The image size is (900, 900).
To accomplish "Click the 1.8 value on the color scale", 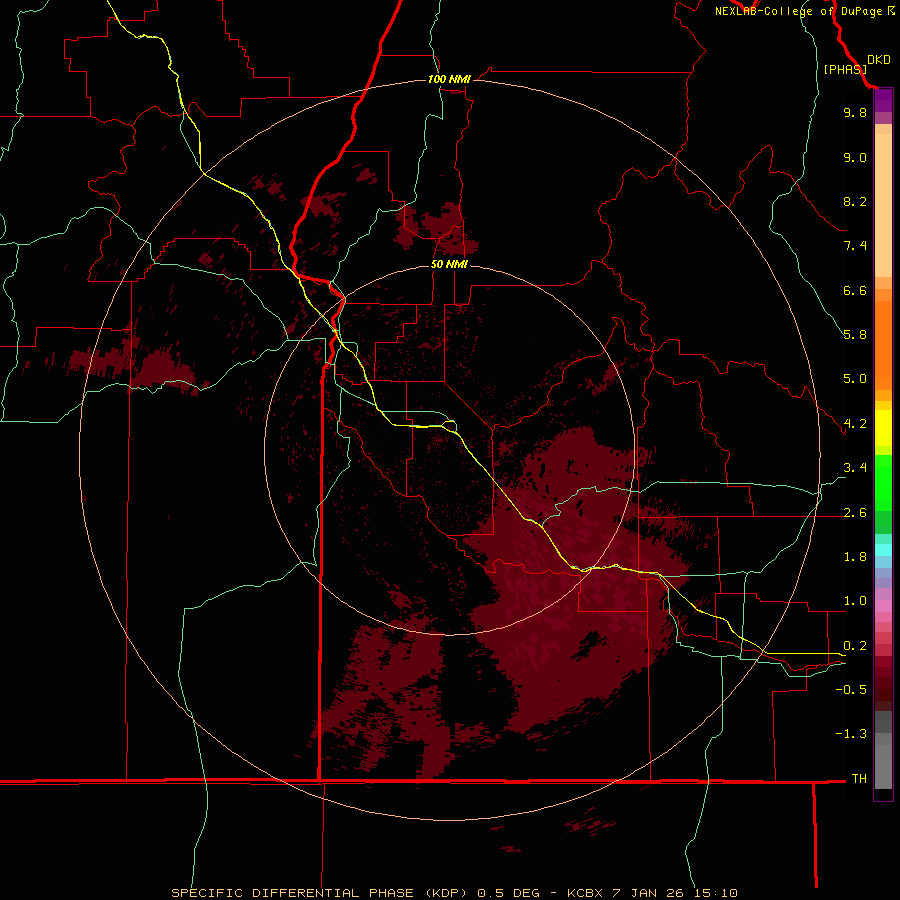I will (x=855, y=557).
